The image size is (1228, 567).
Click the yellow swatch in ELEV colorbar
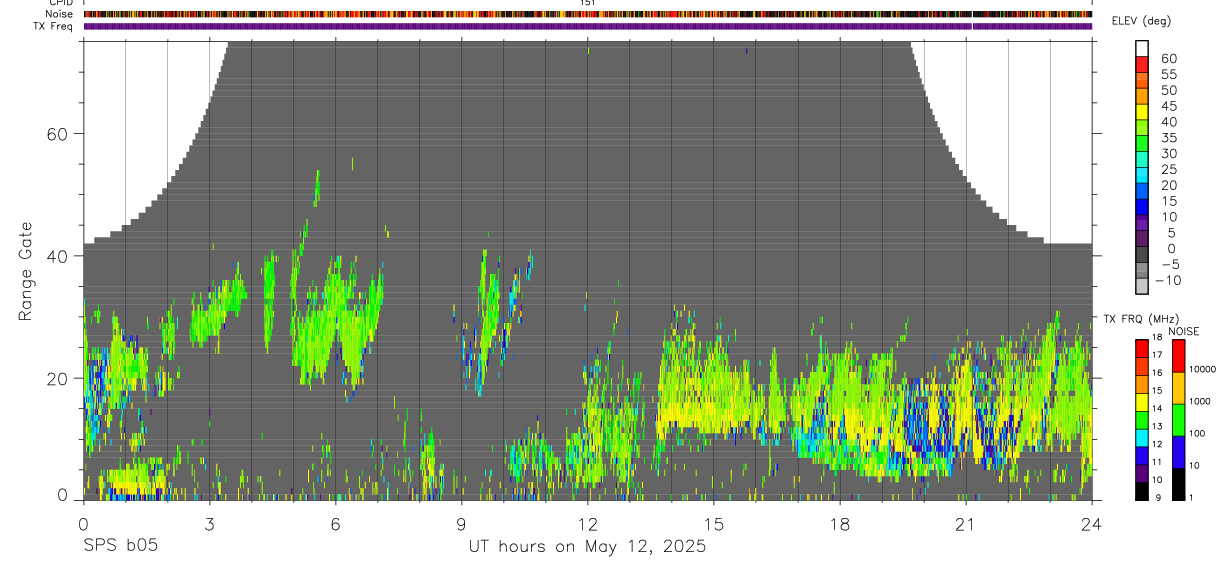[x=1142, y=111]
